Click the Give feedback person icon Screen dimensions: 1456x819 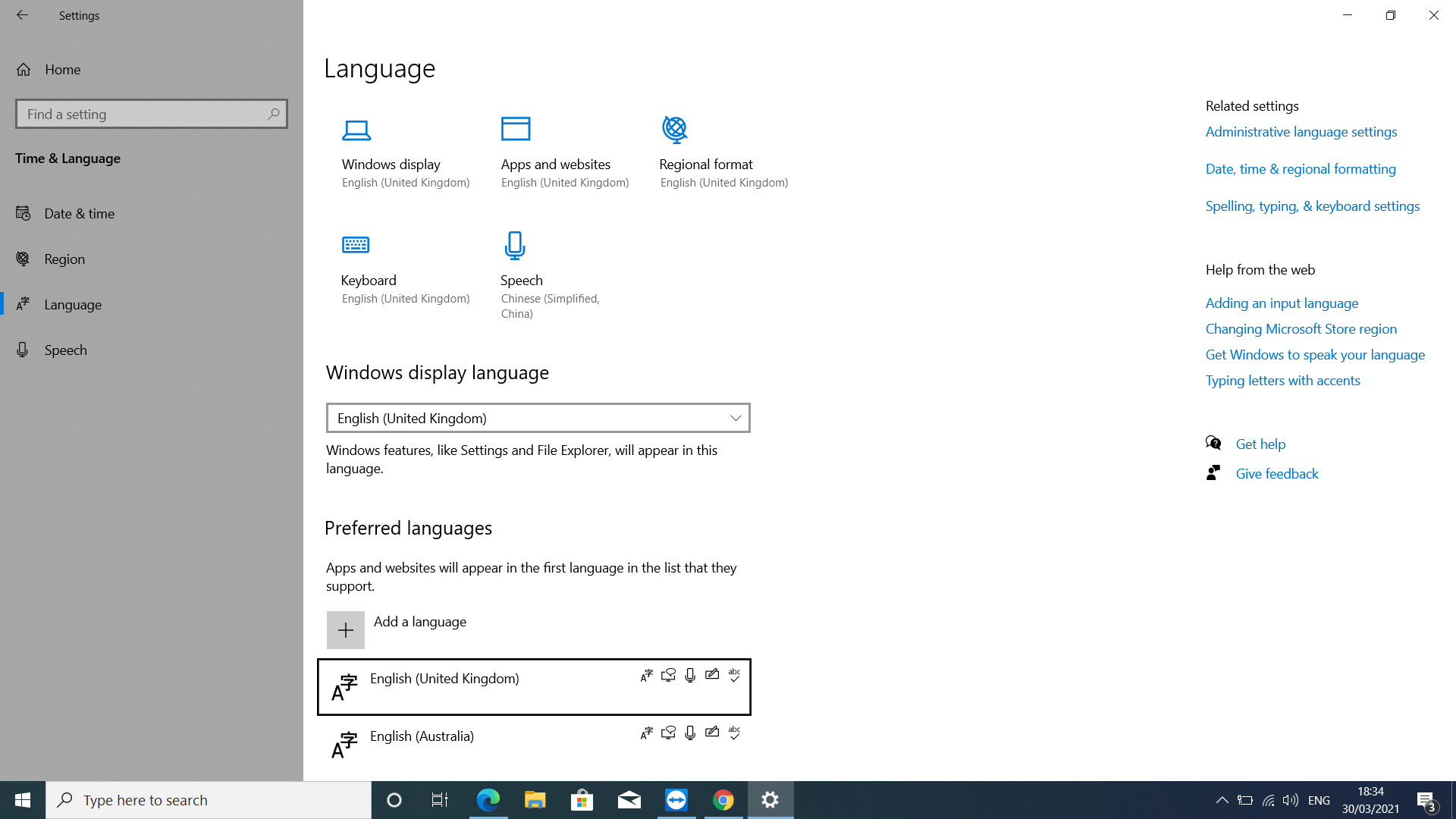tap(1213, 472)
